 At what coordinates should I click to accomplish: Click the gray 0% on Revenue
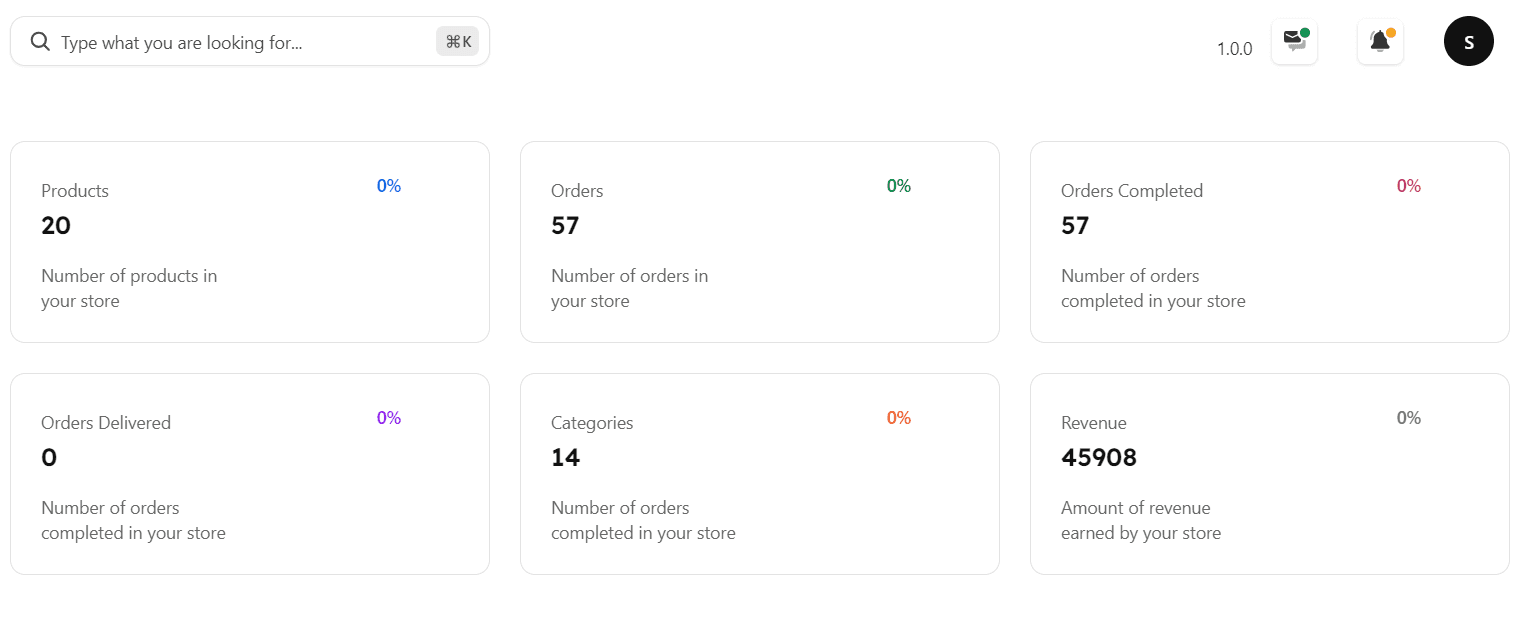point(1408,418)
